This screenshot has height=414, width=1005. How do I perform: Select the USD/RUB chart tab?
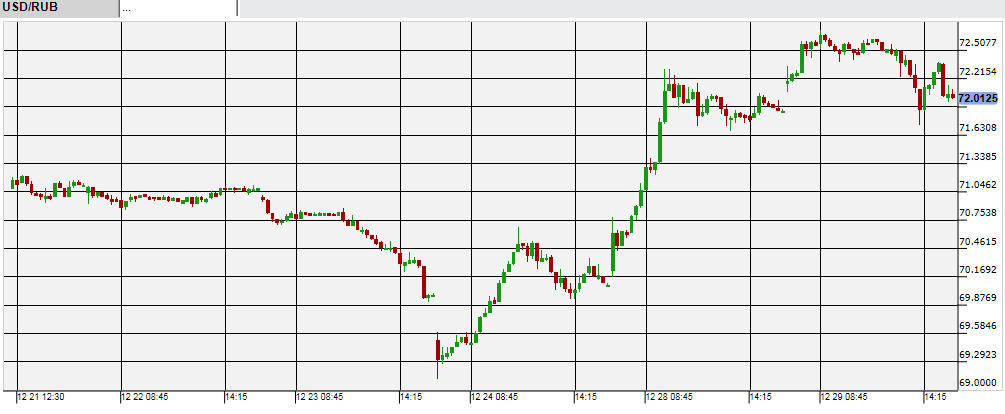click(x=58, y=8)
